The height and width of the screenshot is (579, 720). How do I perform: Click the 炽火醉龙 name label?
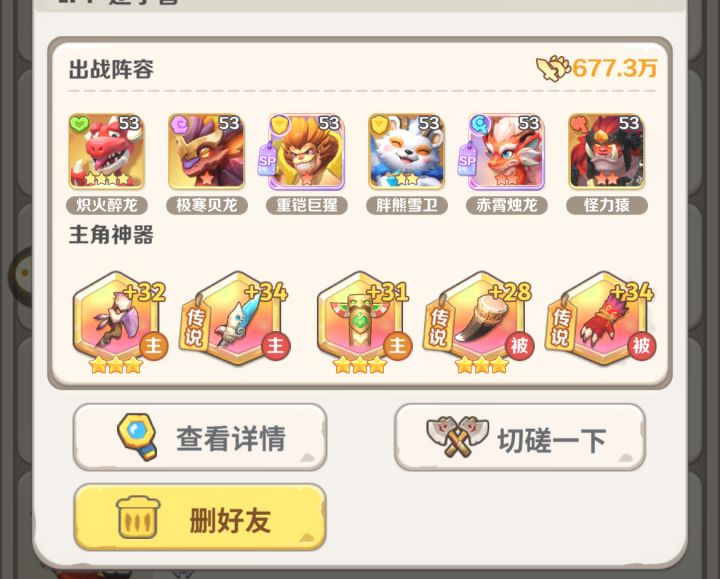click(x=107, y=205)
